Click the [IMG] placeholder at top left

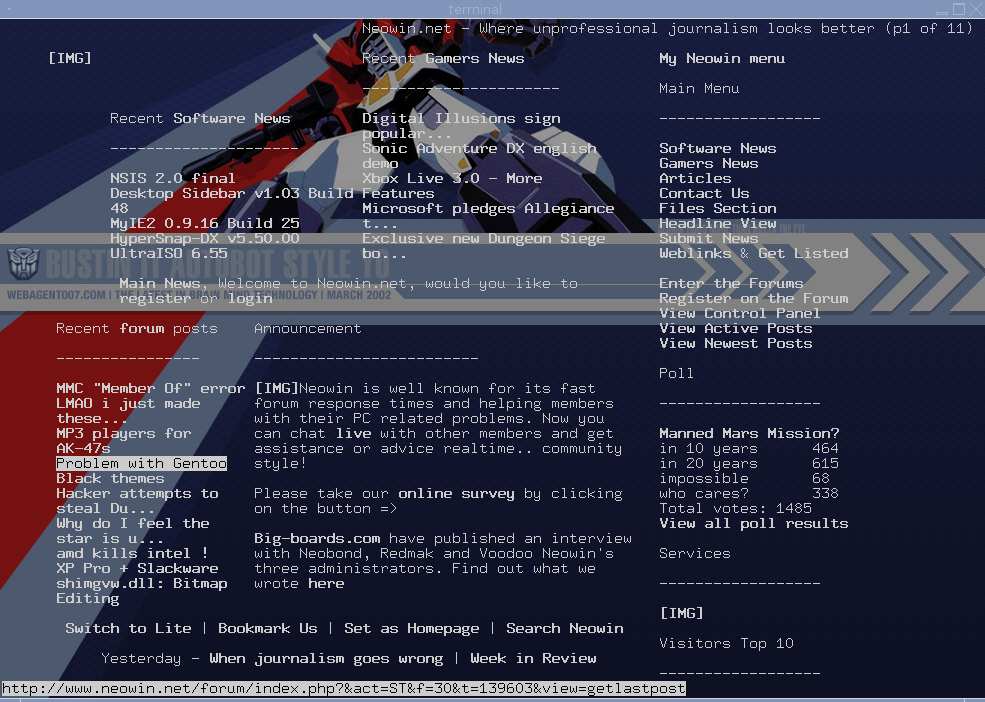click(x=70, y=58)
